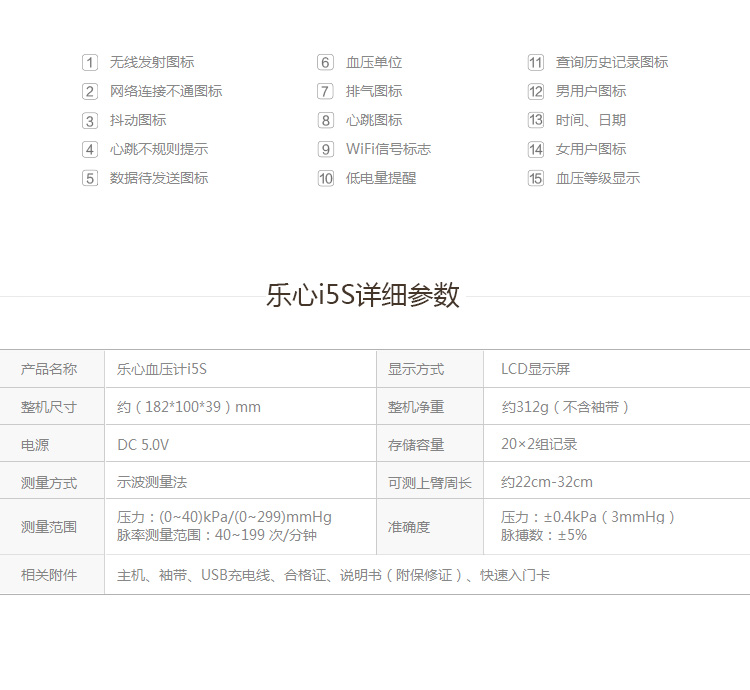
Task: Click the 产品名称 table header cell
Action: pos(52,369)
